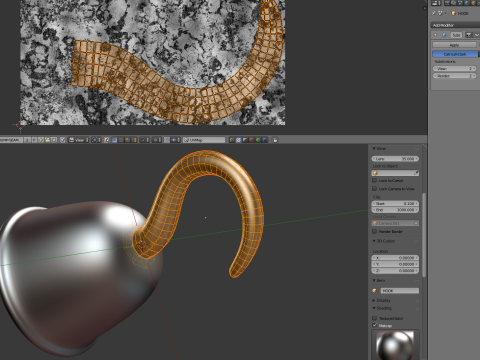Click the HOOK object icon in properties breadcrumb
The height and width of the screenshot is (360, 480).
454,13
